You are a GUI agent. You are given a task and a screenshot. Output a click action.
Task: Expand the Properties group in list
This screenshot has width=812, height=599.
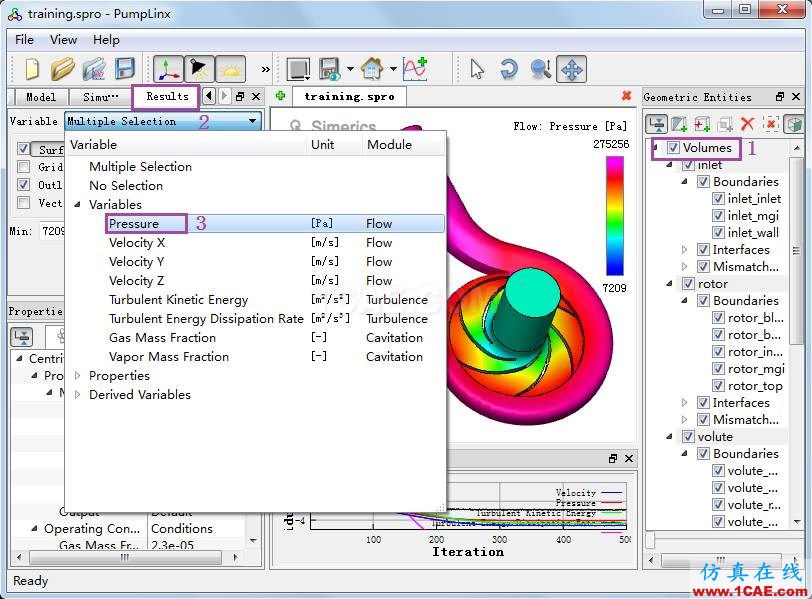(x=78, y=375)
